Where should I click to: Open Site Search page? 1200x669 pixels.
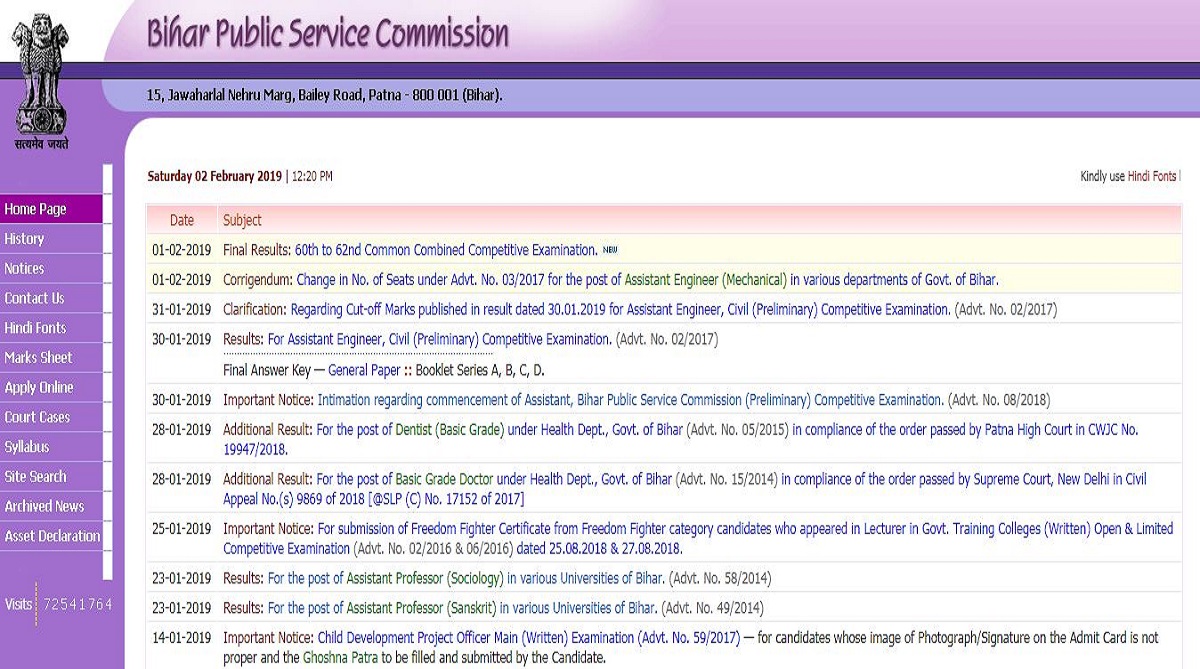pos(51,476)
